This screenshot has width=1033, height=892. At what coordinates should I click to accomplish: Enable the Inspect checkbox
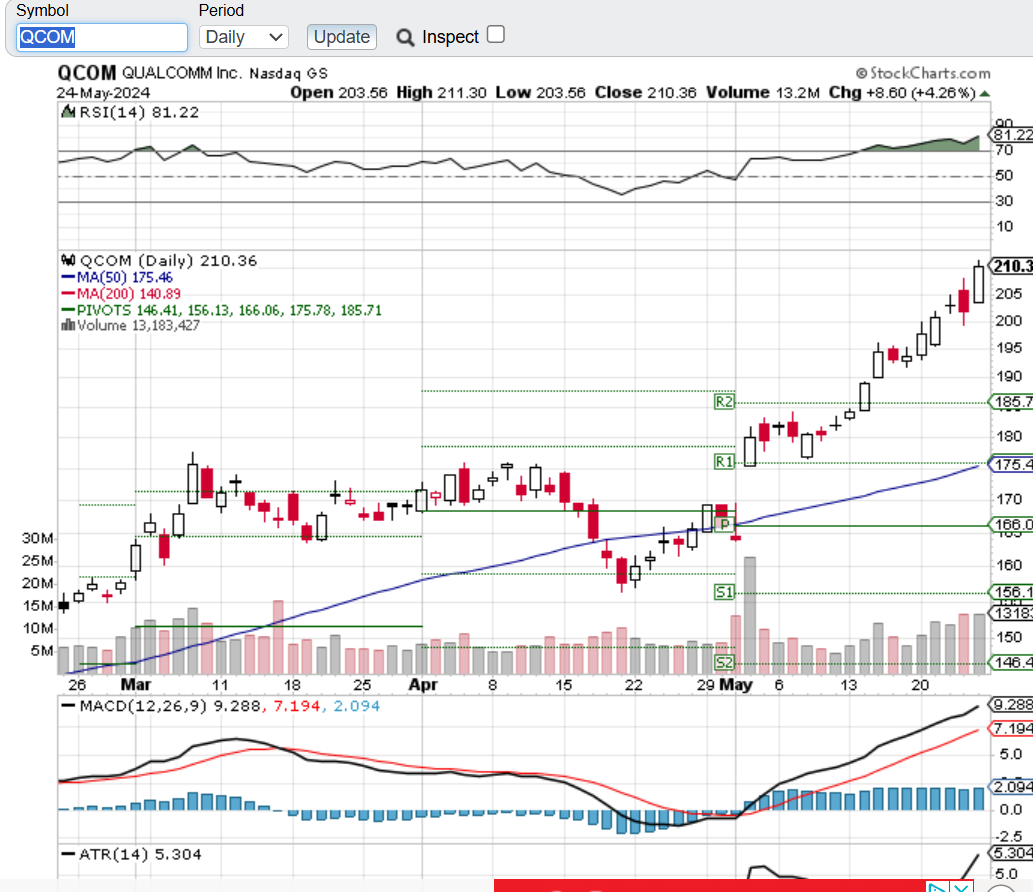tap(496, 34)
